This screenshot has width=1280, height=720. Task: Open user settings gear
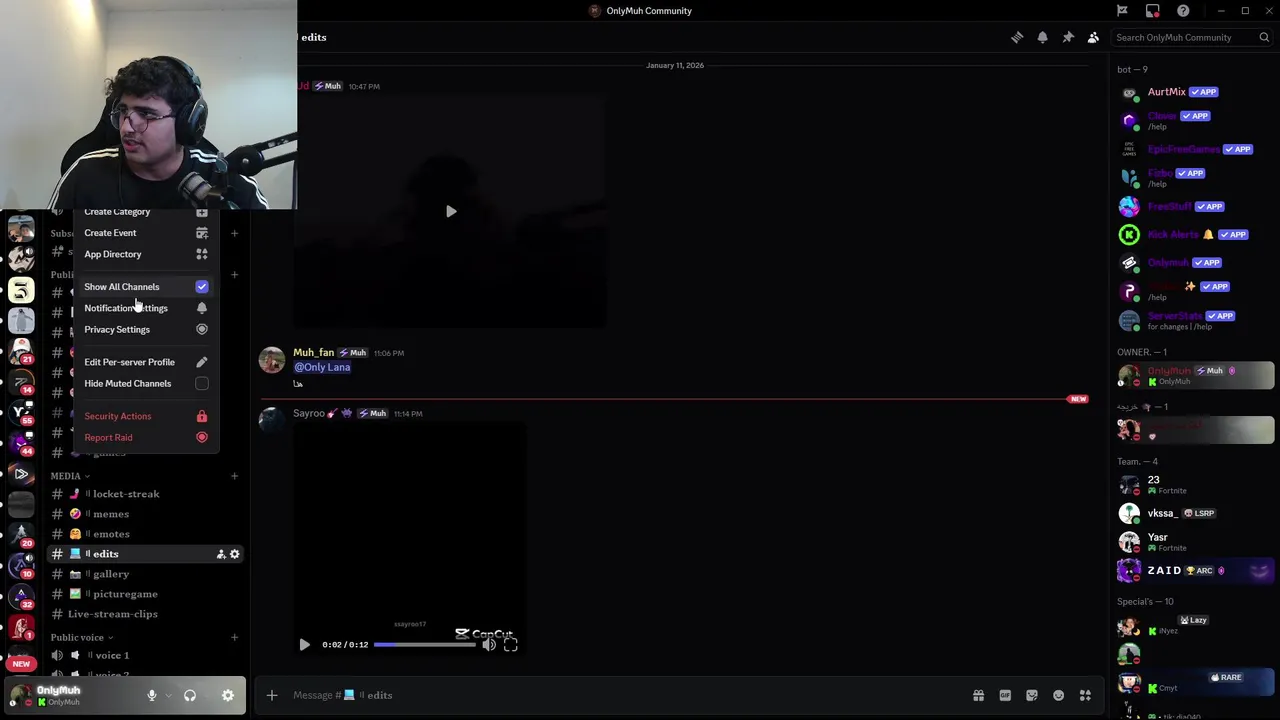click(228, 695)
